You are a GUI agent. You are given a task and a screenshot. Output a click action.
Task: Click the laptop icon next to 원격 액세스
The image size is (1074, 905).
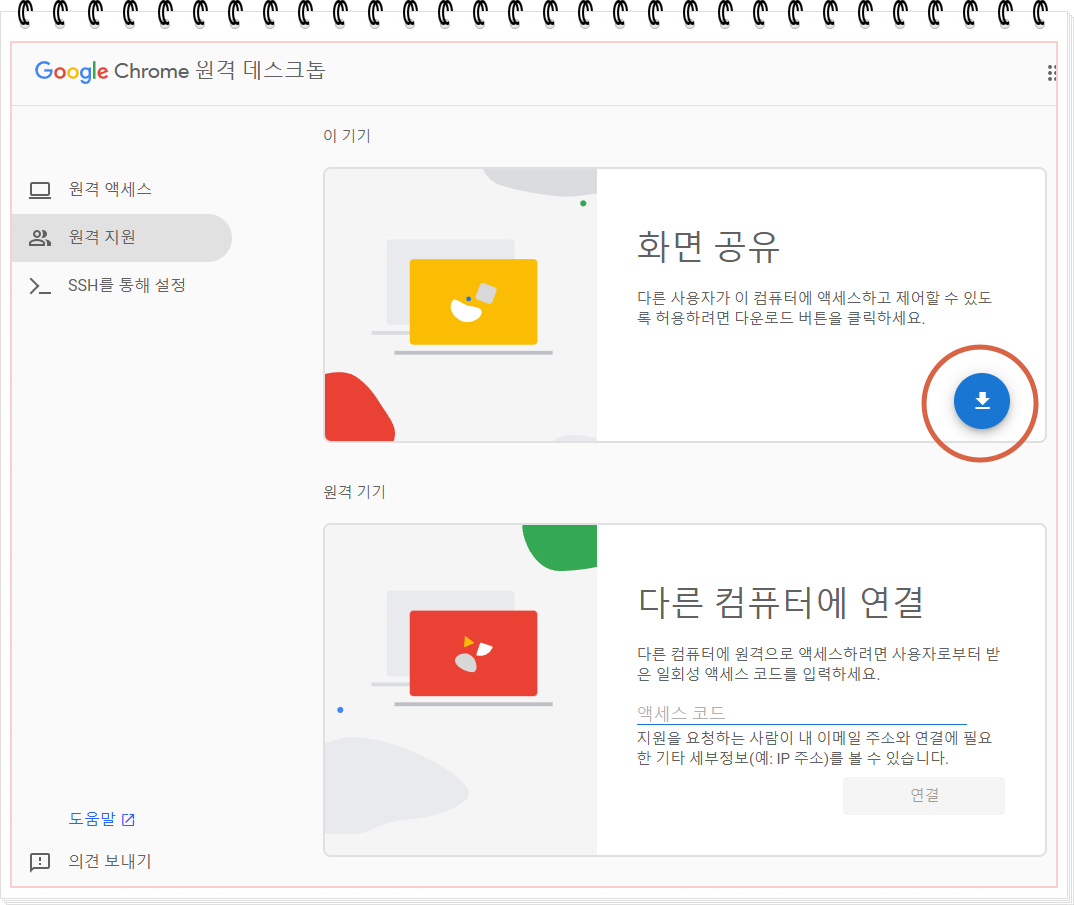pos(40,190)
